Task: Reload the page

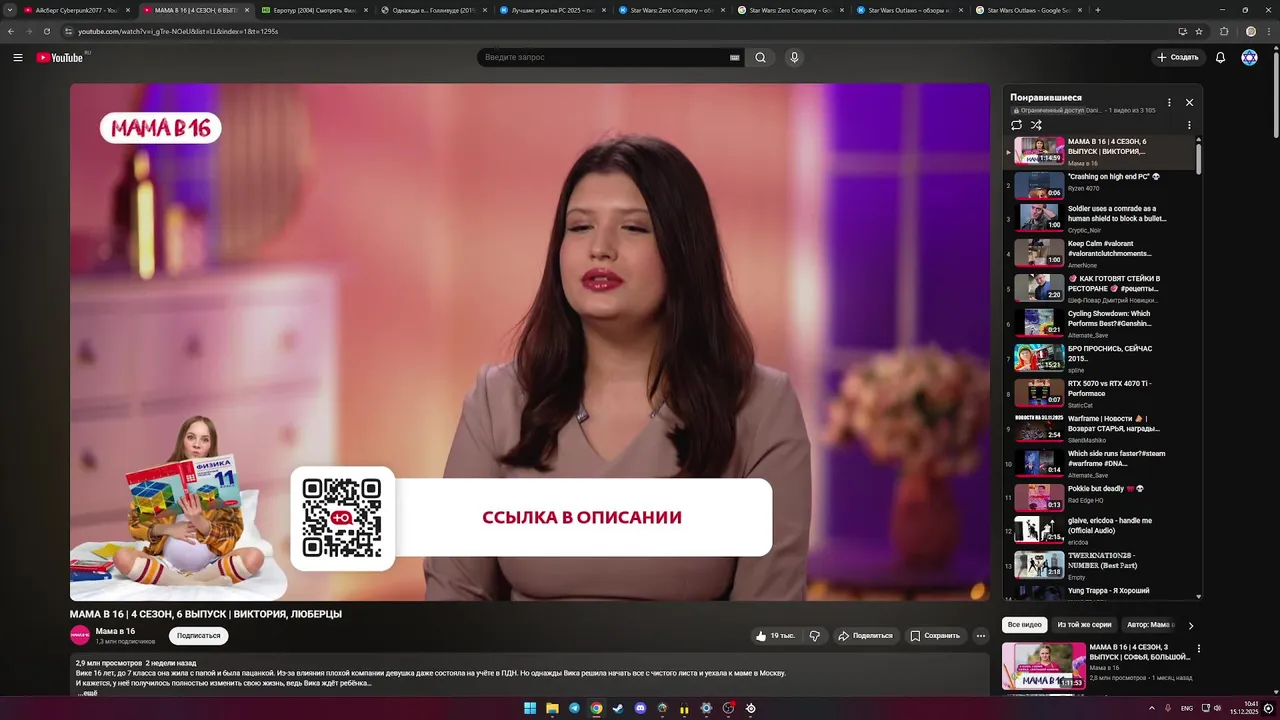Action: tap(46, 31)
